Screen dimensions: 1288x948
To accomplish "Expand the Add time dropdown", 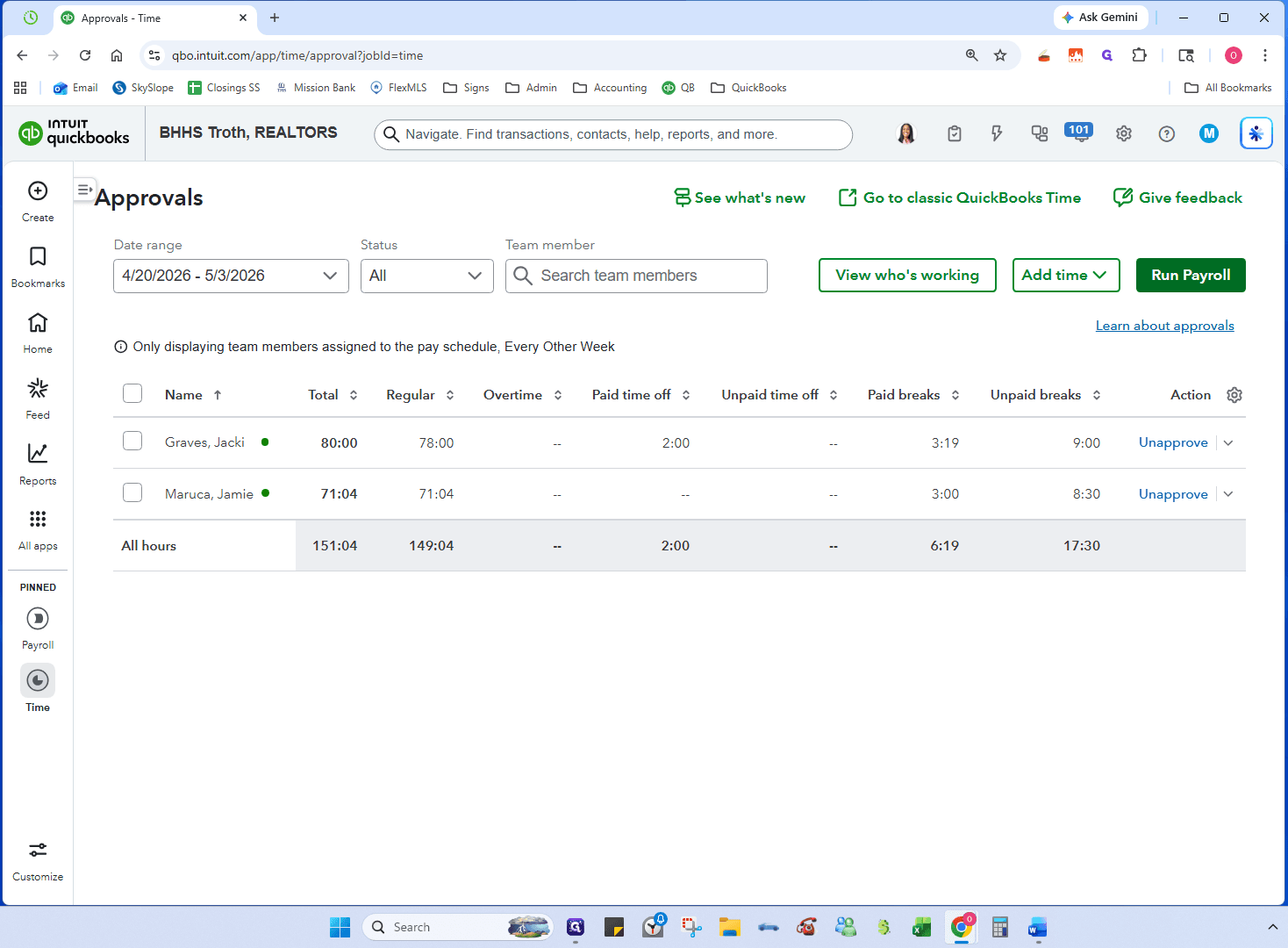I will [1066, 275].
